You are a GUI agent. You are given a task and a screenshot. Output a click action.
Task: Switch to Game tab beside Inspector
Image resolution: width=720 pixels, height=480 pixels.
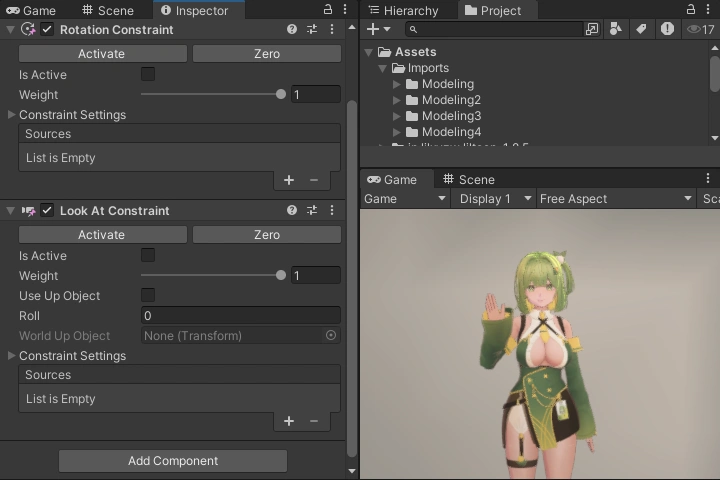[x=30, y=10]
